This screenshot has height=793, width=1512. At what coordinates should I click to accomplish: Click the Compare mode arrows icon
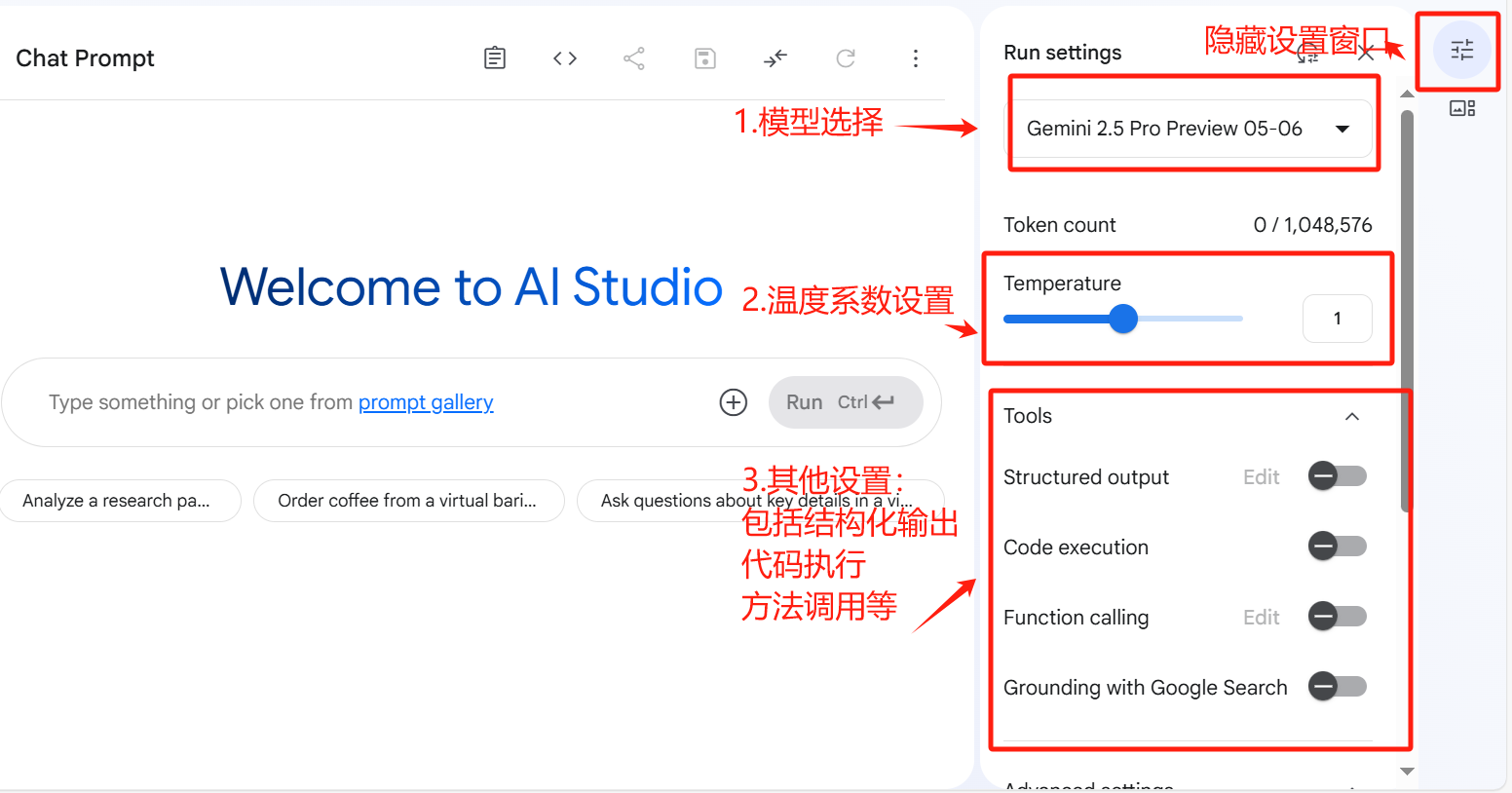point(775,58)
